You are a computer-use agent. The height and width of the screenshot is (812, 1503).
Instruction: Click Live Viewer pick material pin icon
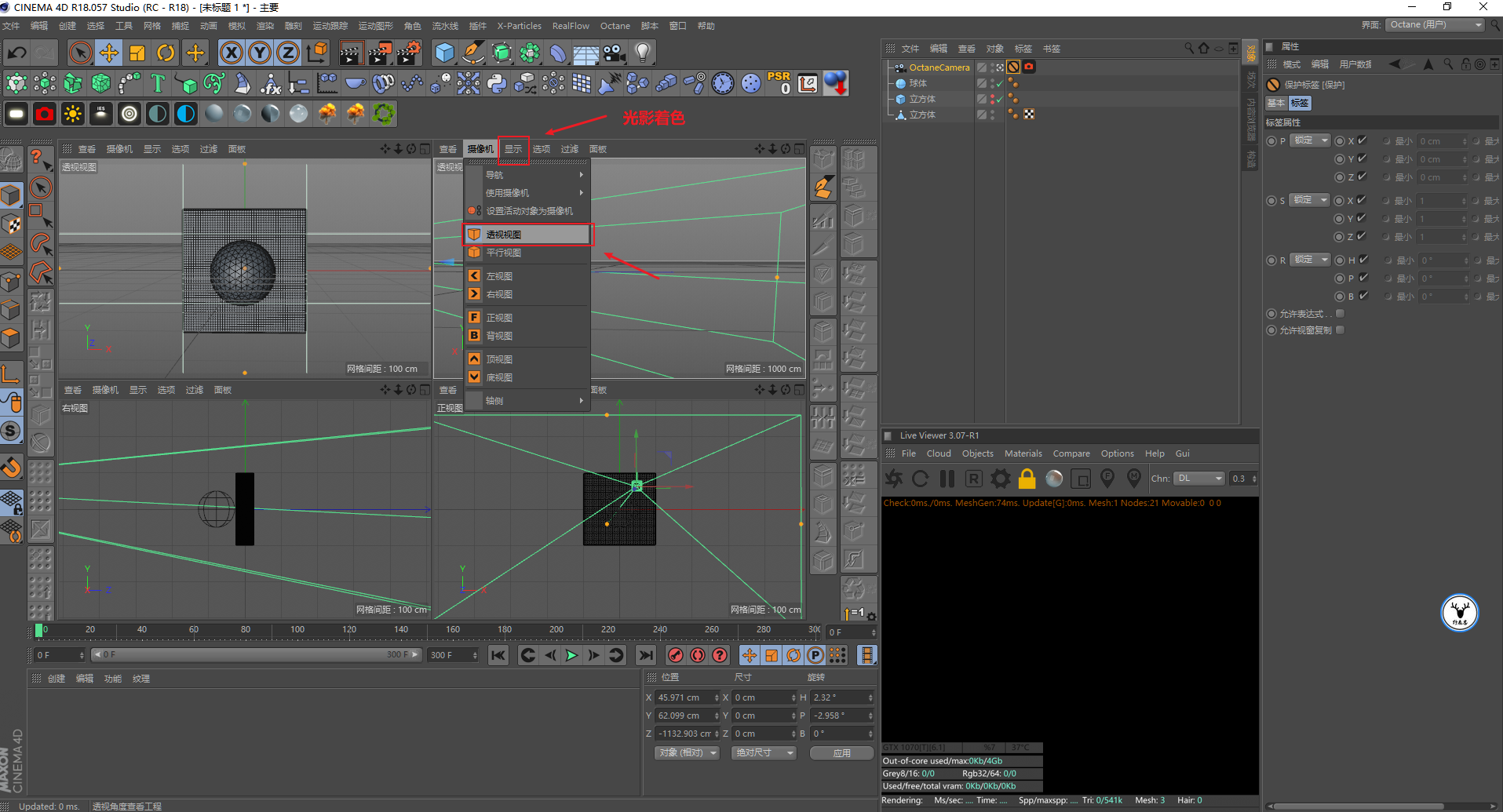tap(1134, 478)
